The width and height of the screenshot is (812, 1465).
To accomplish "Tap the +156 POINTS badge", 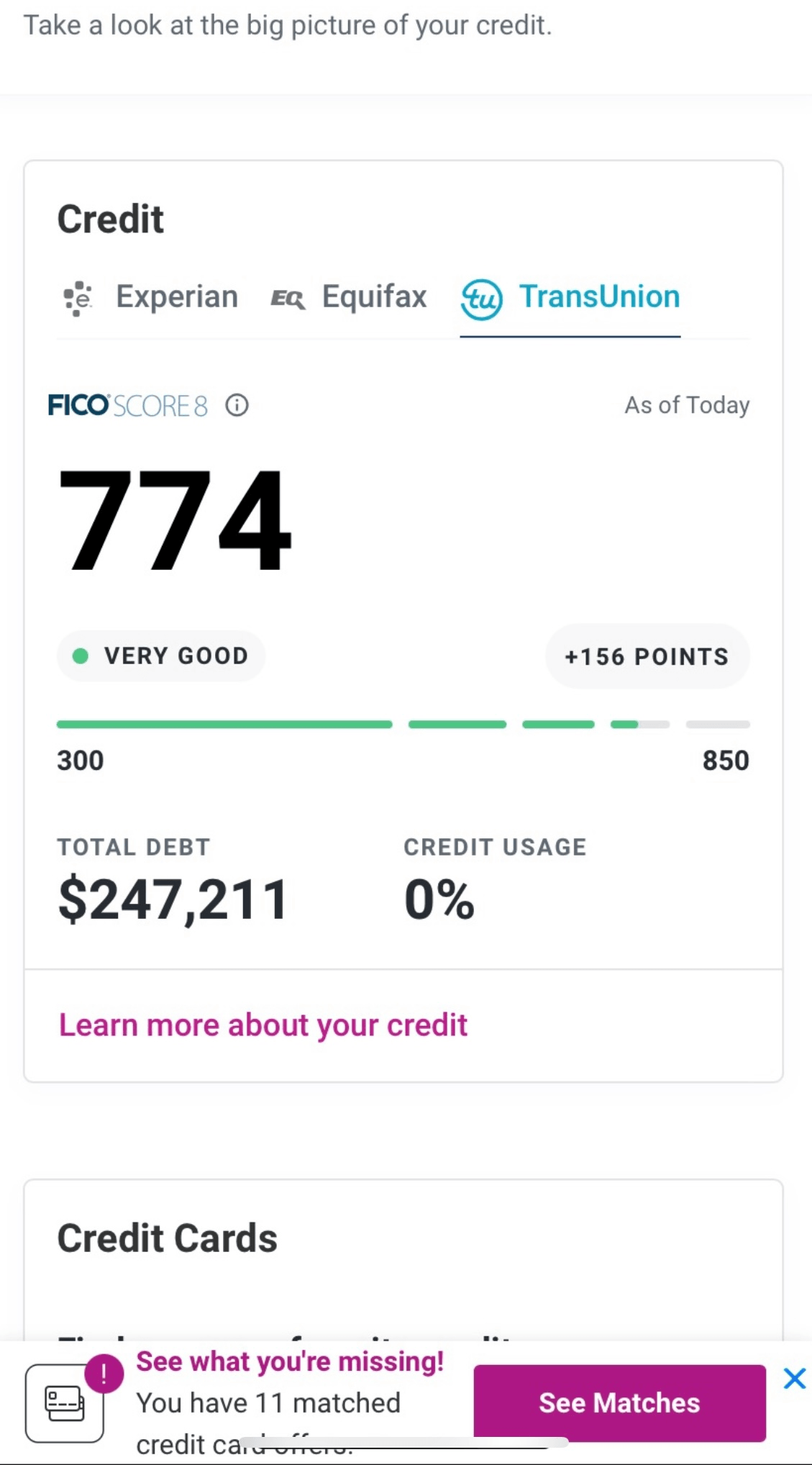I will click(x=647, y=656).
